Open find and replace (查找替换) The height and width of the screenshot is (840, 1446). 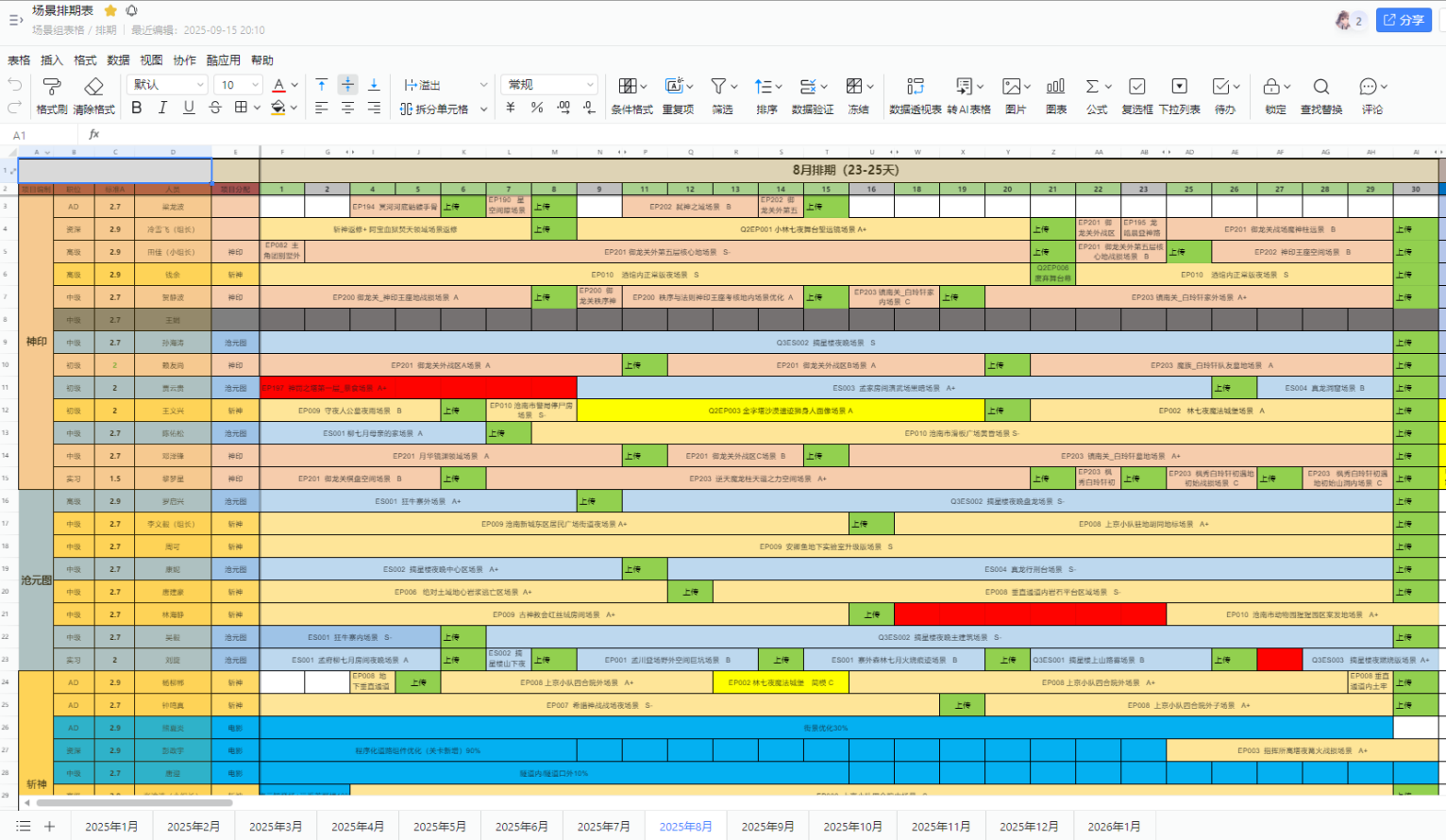pyautogui.click(x=1321, y=96)
